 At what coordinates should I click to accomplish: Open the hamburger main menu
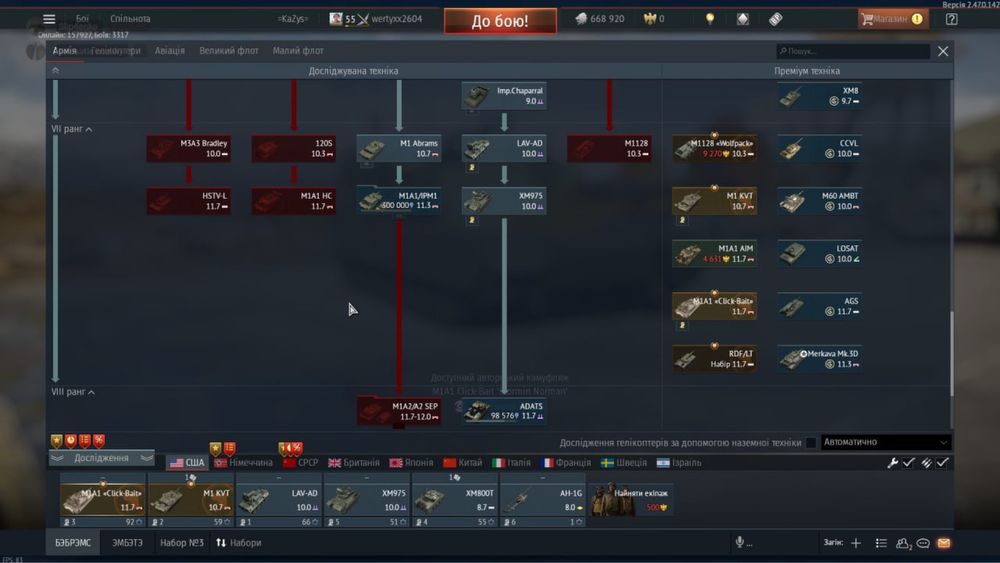point(49,19)
